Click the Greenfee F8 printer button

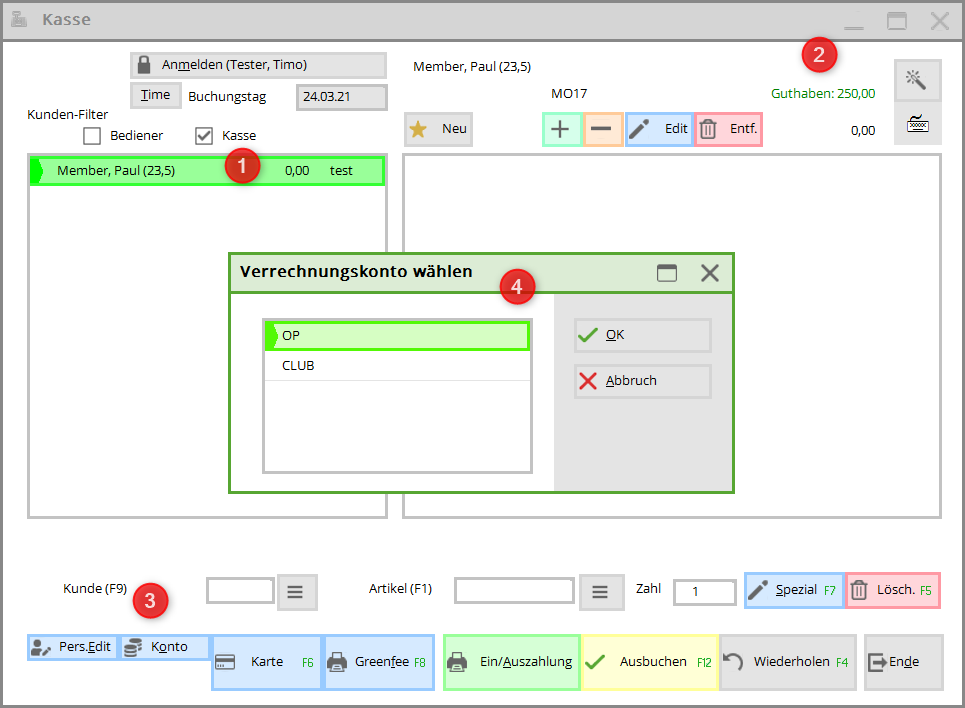[x=379, y=662]
